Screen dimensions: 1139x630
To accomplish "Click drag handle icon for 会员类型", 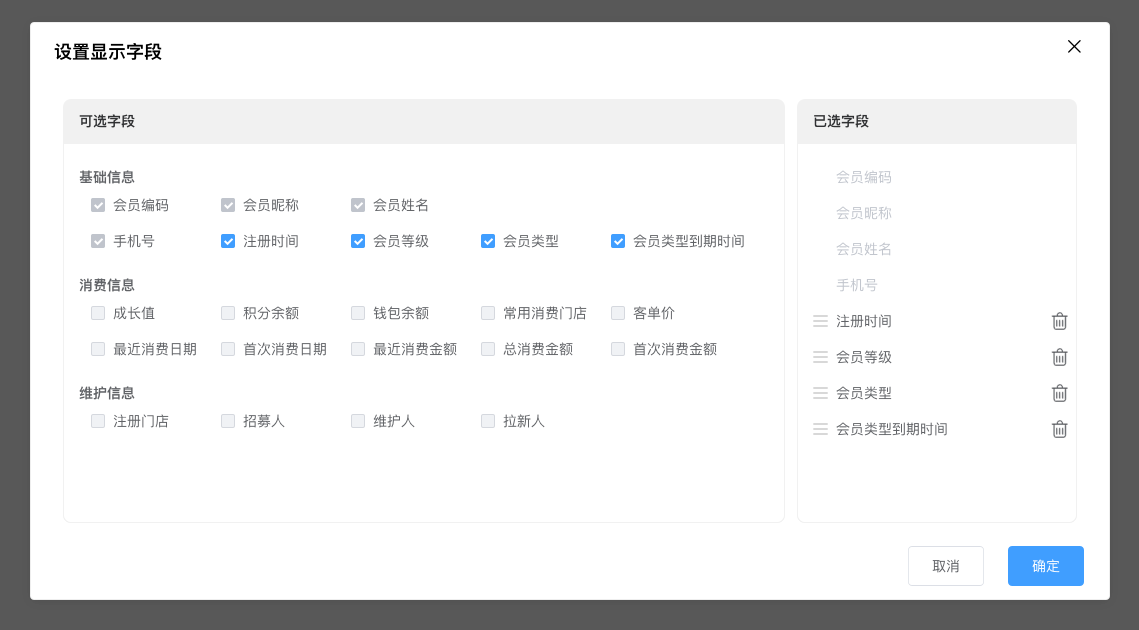I will tap(820, 393).
